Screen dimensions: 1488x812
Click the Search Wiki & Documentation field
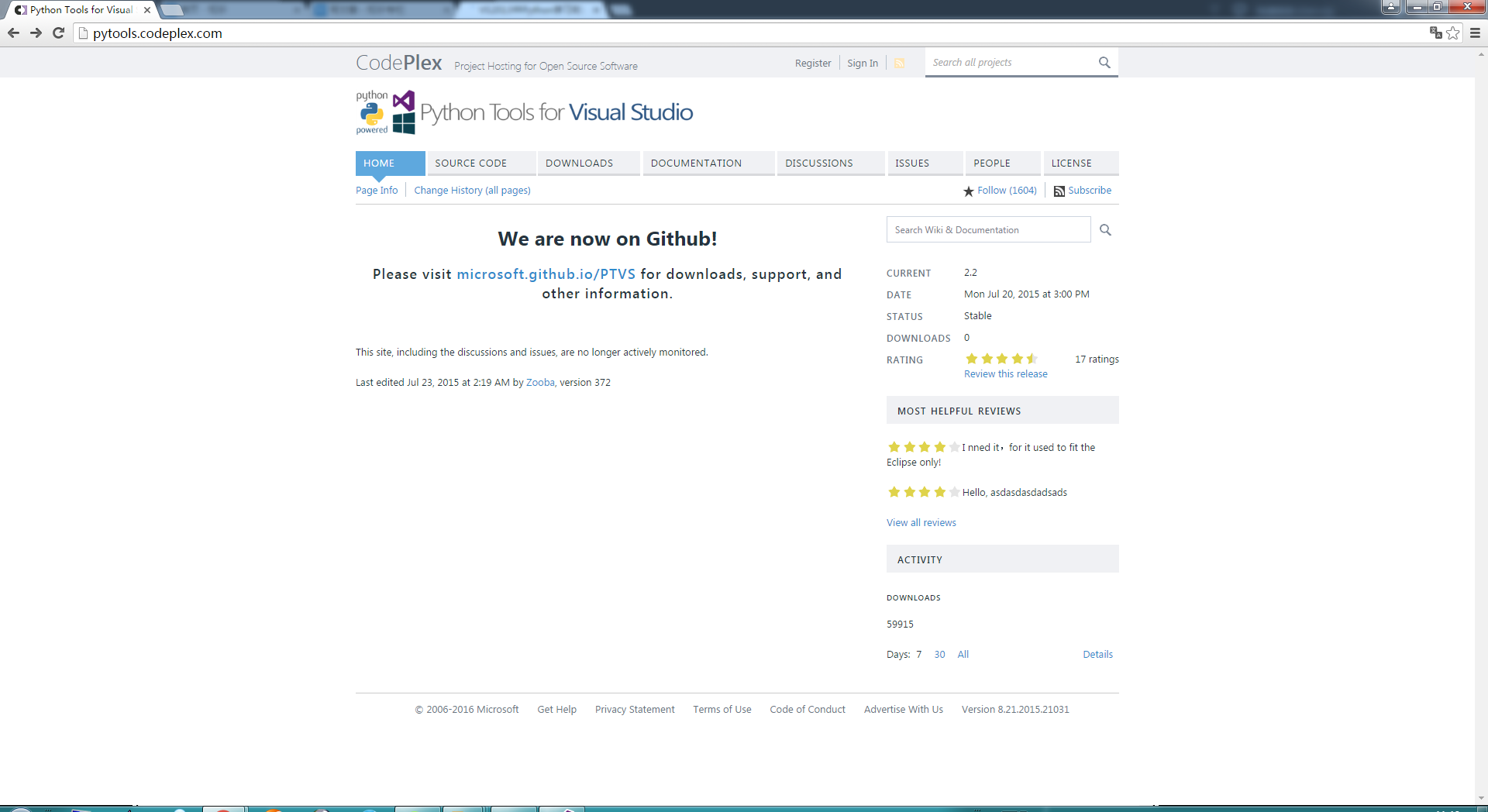click(988, 230)
